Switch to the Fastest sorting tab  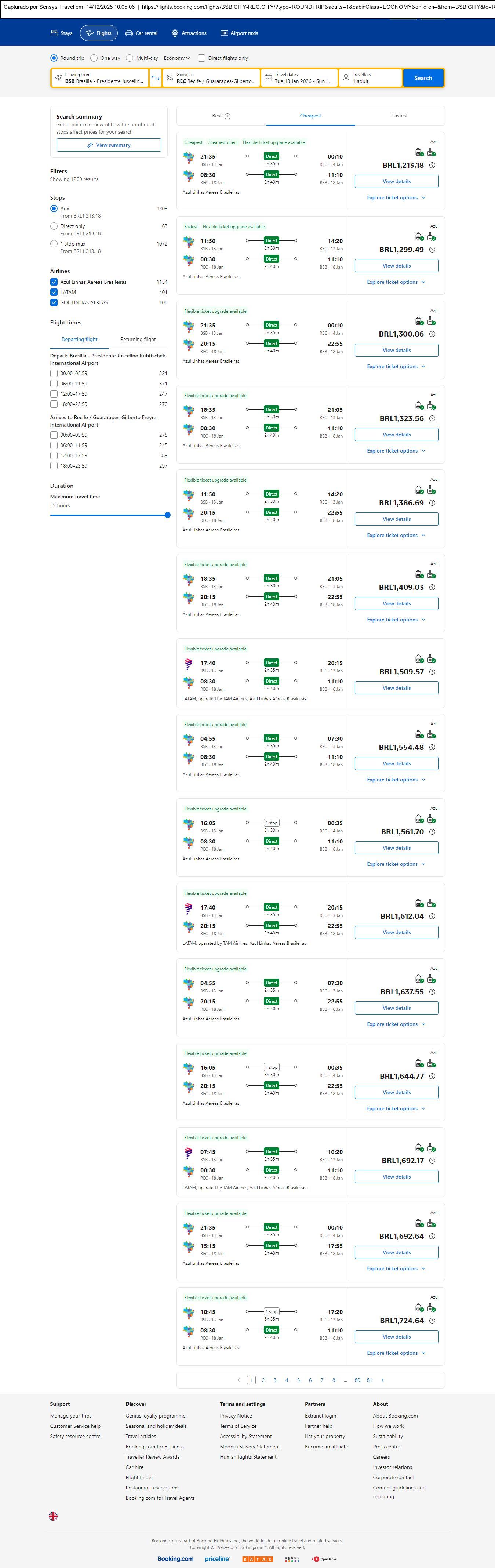coord(399,116)
